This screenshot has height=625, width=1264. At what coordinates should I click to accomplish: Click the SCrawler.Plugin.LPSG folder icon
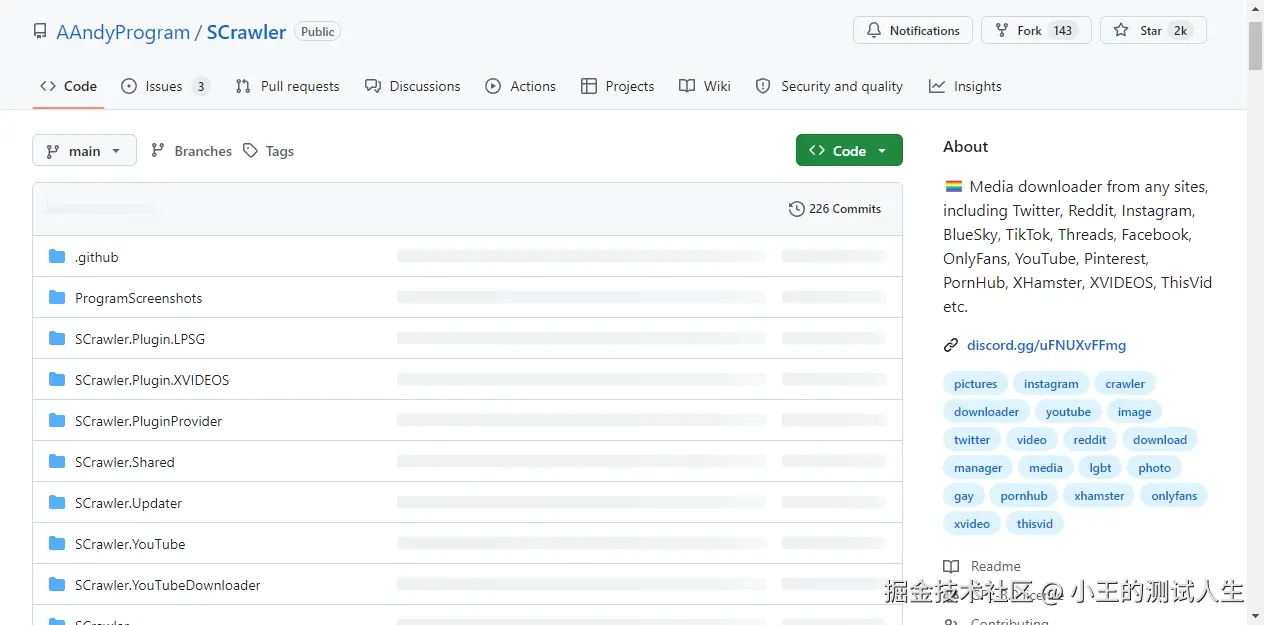click(57, 339)
